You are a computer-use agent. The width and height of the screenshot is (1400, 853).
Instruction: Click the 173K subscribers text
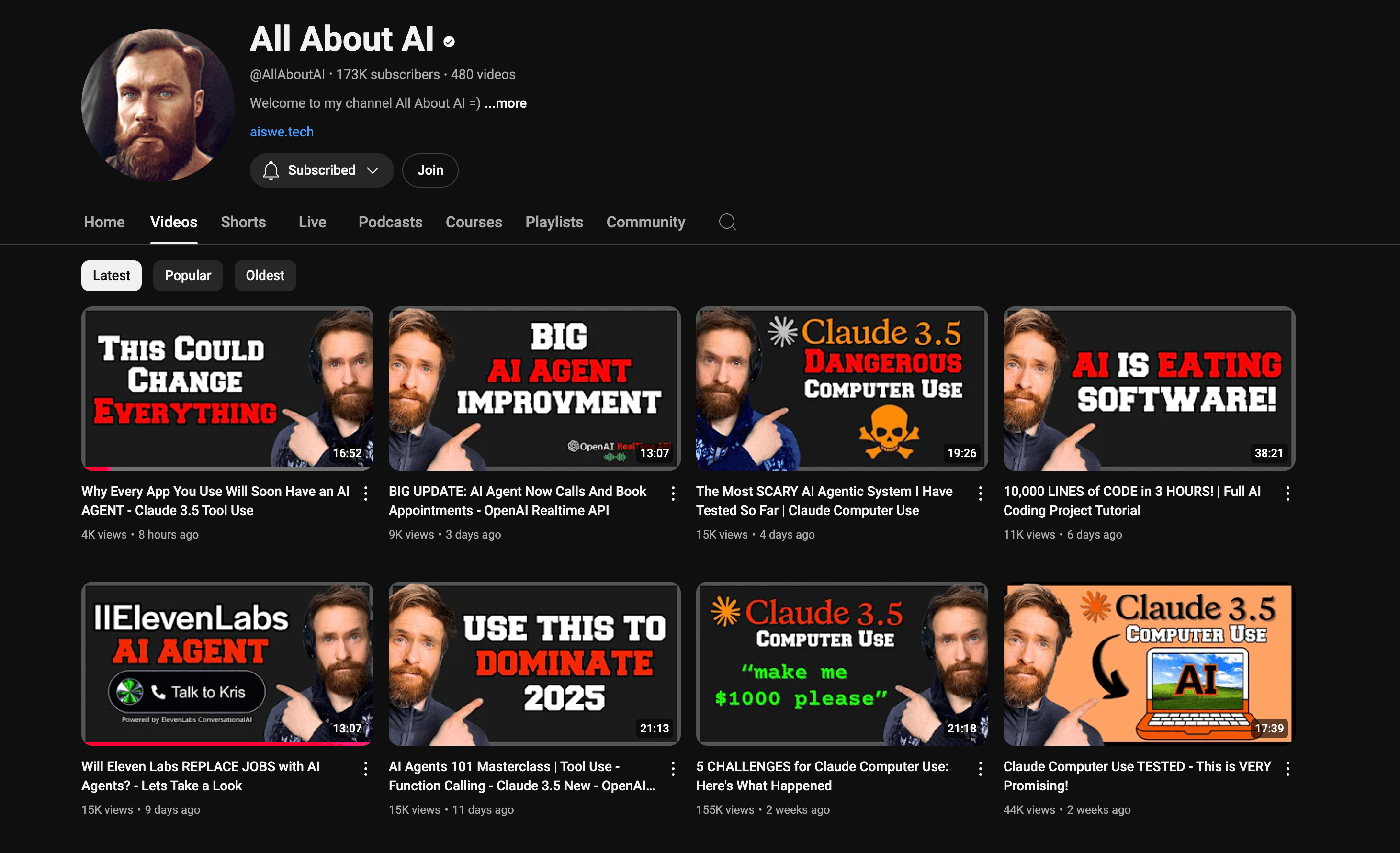(388, 74)
